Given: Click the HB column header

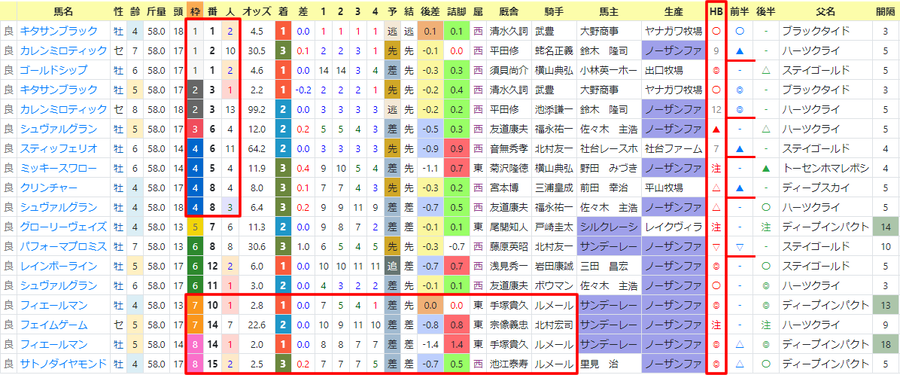Looking at the screenshot, I should pos(715,11).
